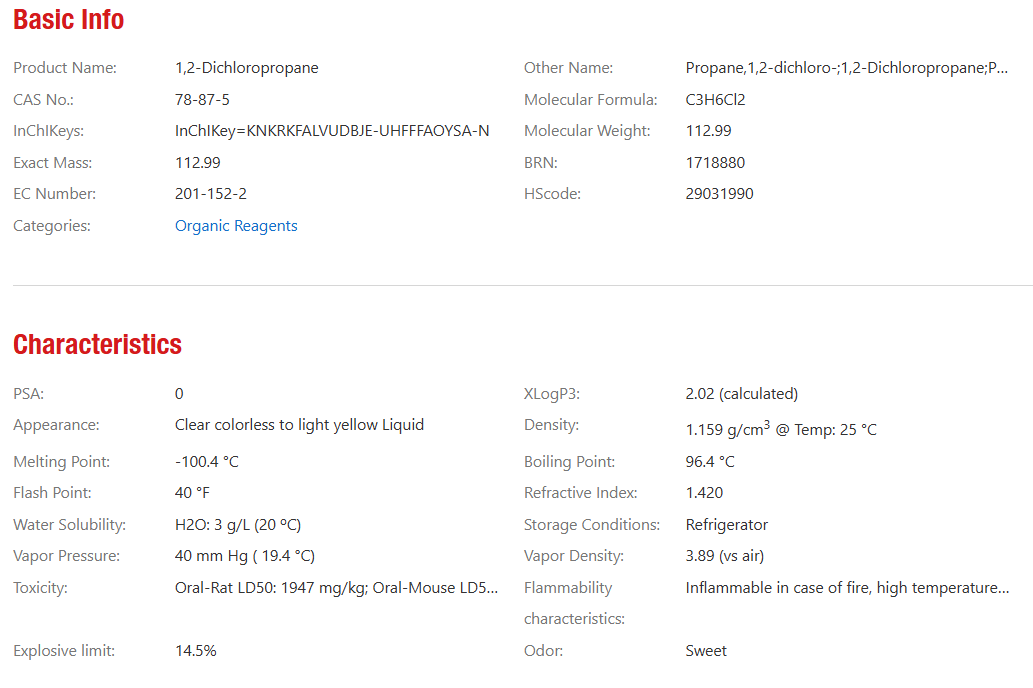This screenshot has width=1033, height=688.
Task: Expand the truncated Other Name value
Action: (x=847, y=68)
